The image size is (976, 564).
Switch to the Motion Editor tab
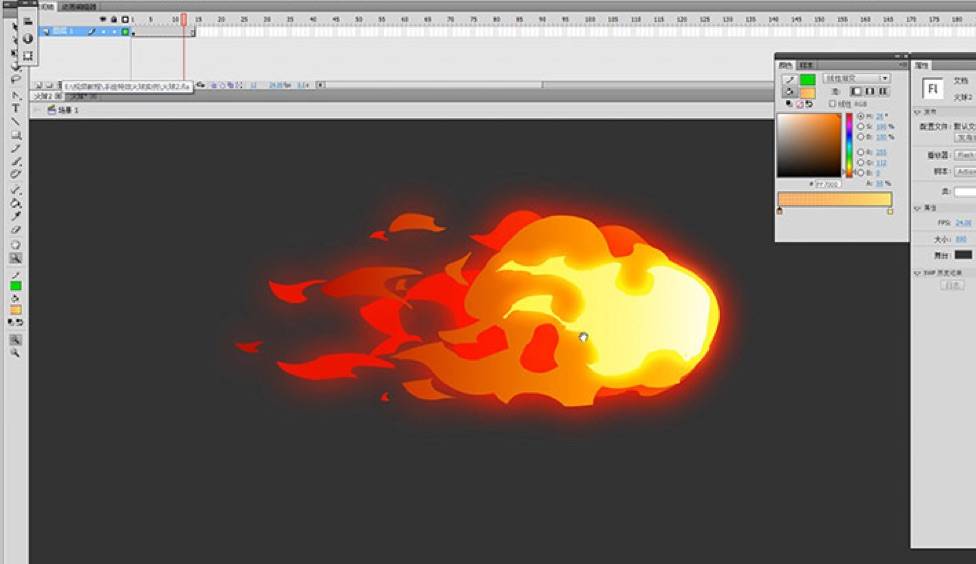79,7
